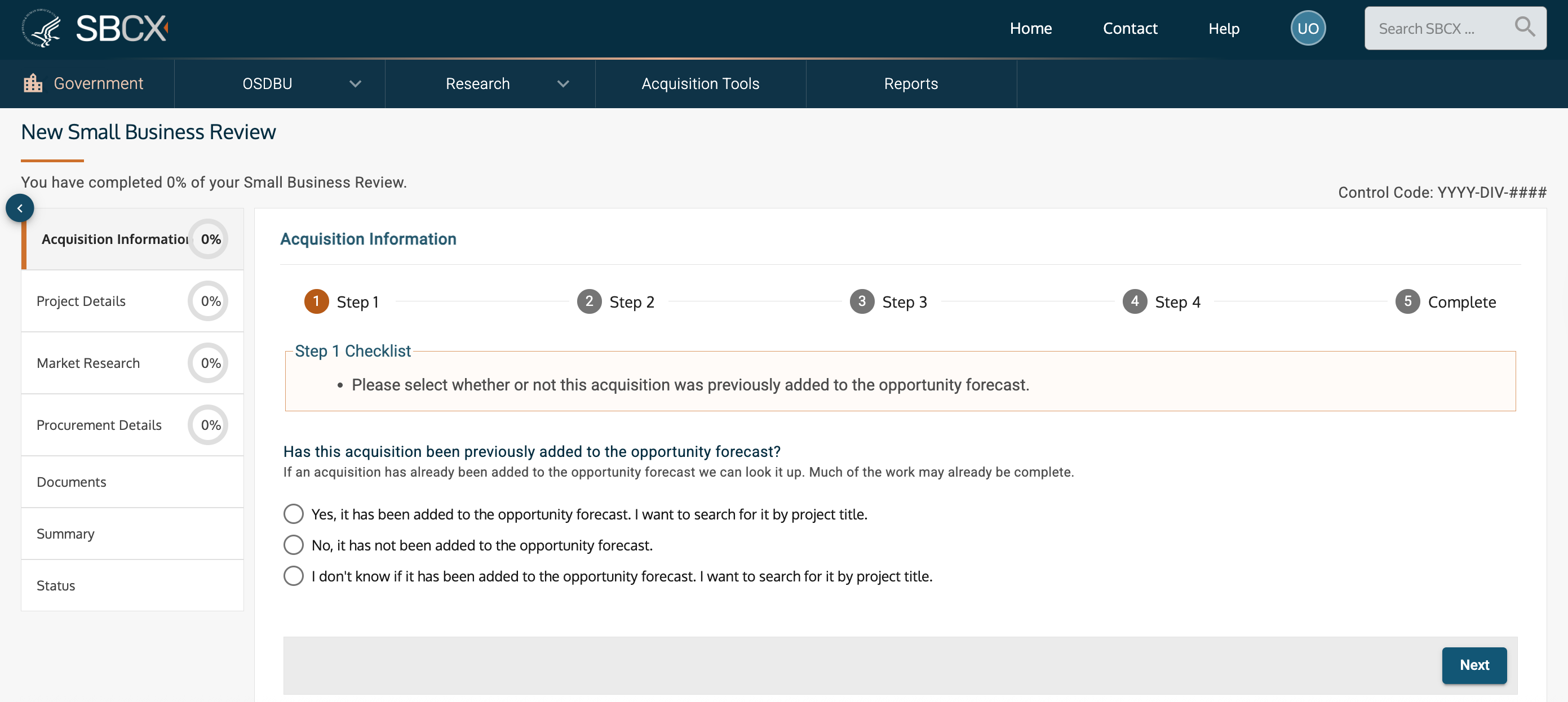This screenshot has height=702, width=1568.
Task: Open Procurement Details in sidebar
Action: (99, 425)
